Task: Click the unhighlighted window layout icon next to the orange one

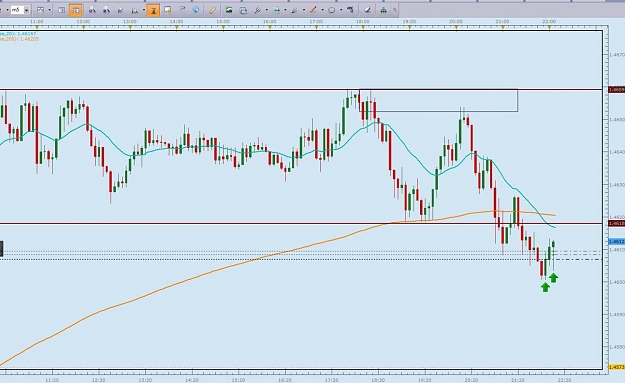Action: tap(62, 10)
